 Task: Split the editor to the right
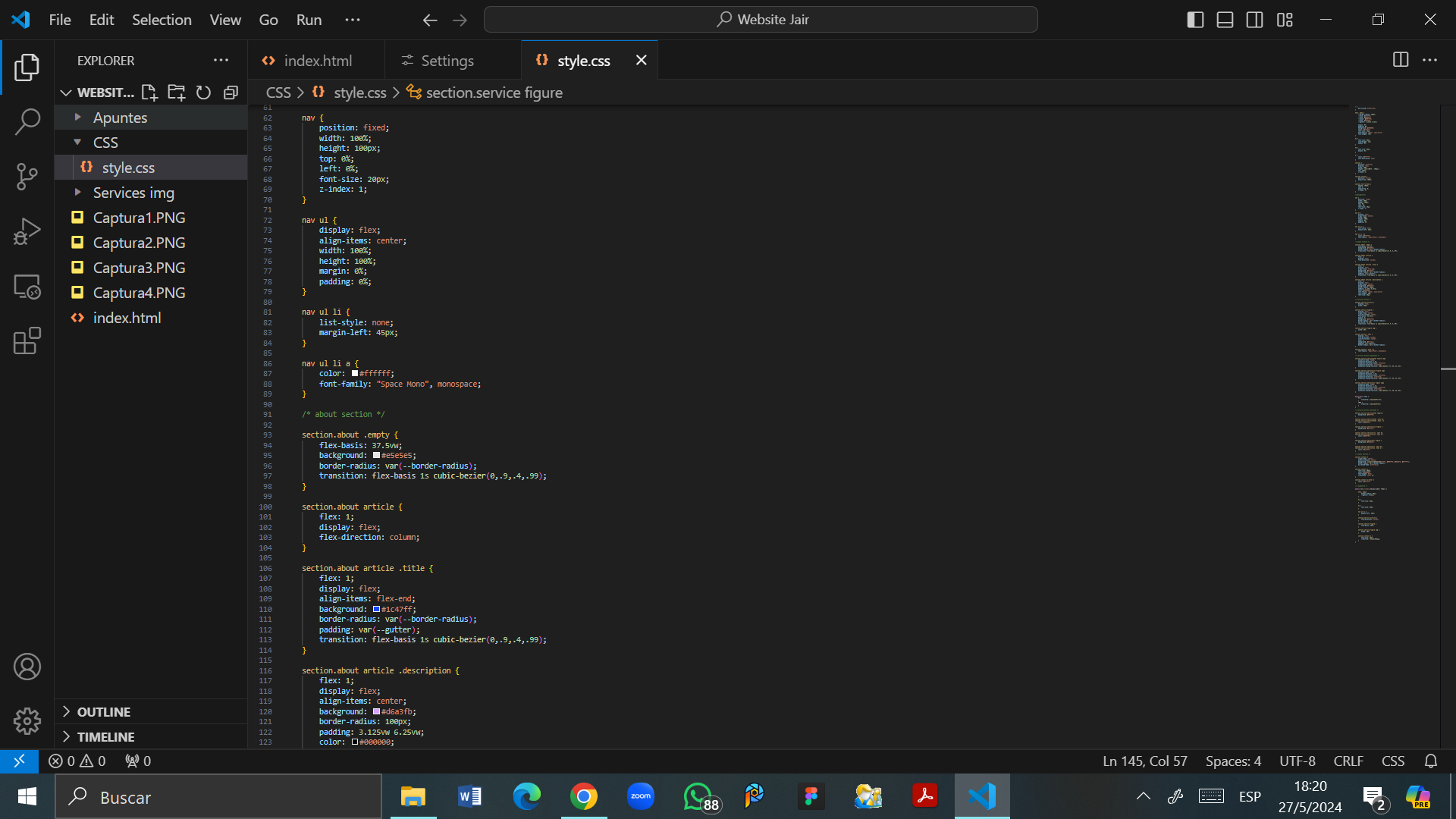click(x=1401, y=60)
